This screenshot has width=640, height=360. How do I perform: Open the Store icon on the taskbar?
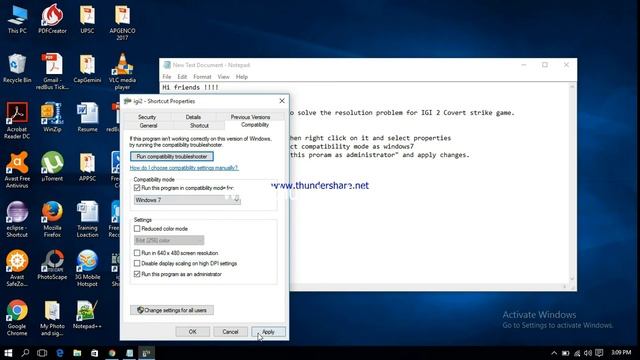coord(94,353)
